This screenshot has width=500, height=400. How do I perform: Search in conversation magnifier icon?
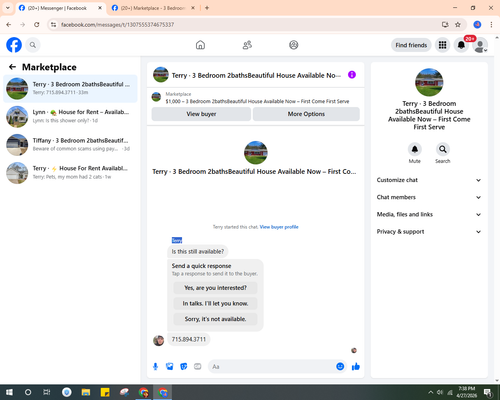coord(443,149)
